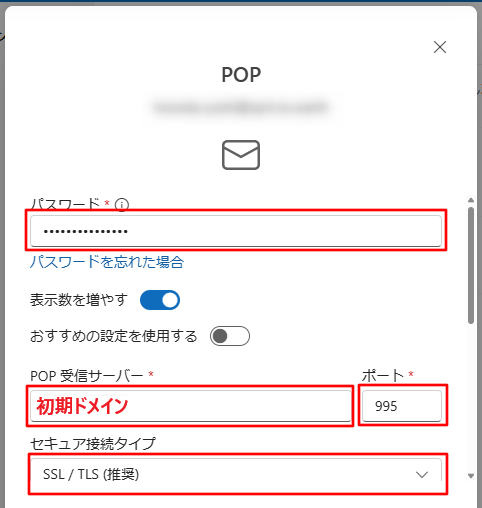Click the POP 受信サーバー input field
The height and width of the screenshot is (508, 482).
pos(191,406)
